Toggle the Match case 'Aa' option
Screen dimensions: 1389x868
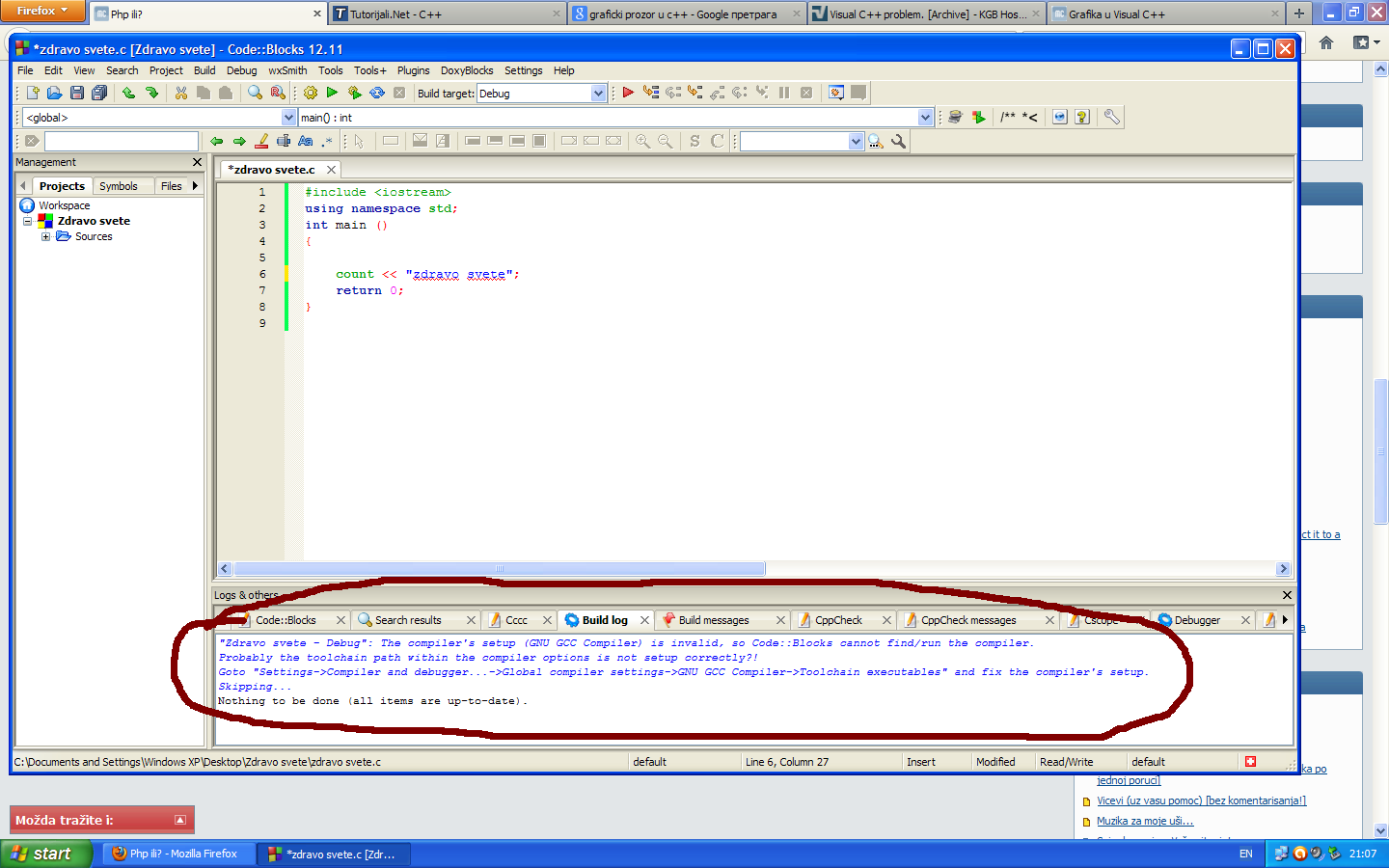[x=306, y=141]
